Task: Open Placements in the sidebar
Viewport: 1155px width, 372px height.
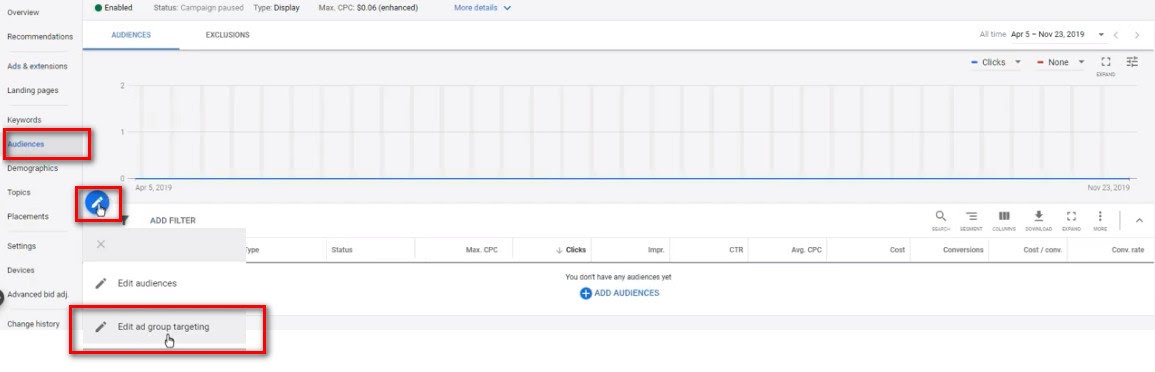Action: pos(27,217)
